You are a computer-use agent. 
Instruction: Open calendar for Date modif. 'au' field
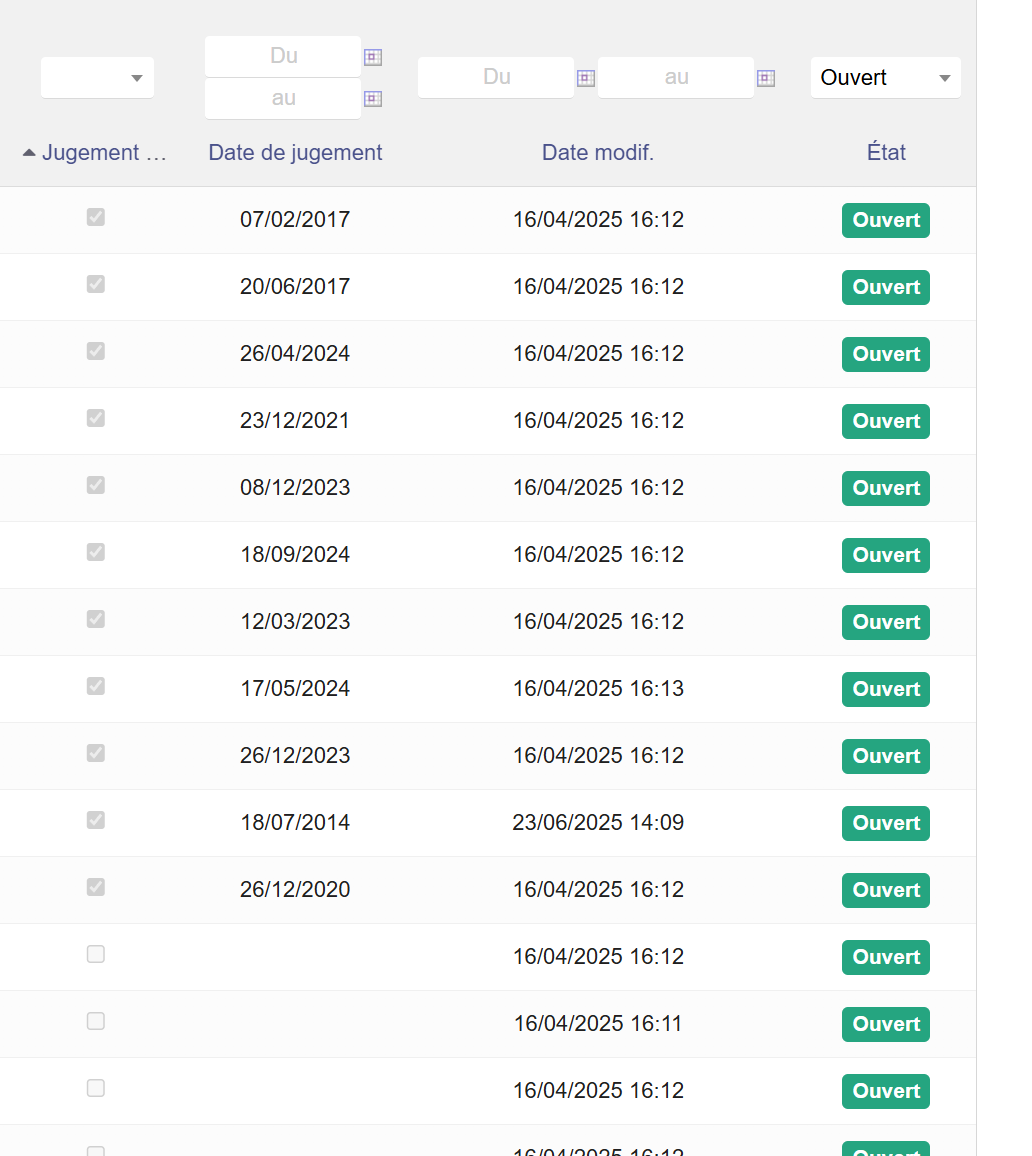tap(766, 78)
